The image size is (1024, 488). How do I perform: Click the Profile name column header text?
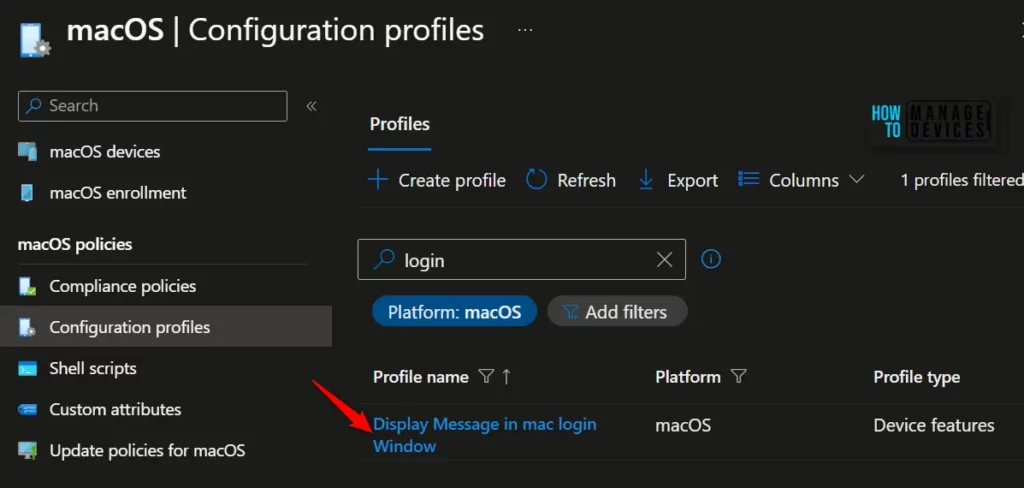point(421,377)
